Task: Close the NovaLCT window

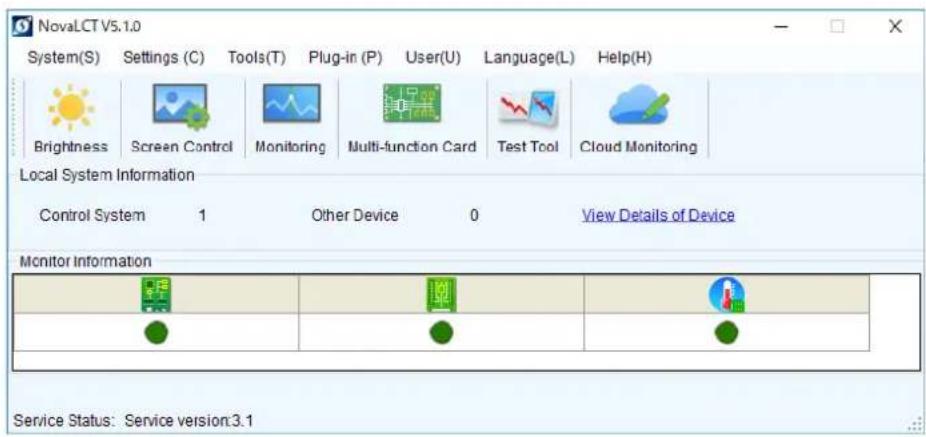Action: click(895, 27)
